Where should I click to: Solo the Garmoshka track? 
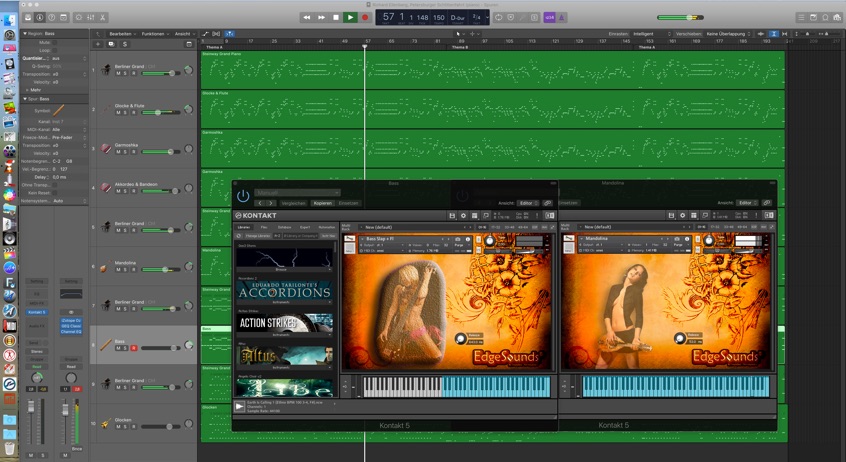[126, 152]
